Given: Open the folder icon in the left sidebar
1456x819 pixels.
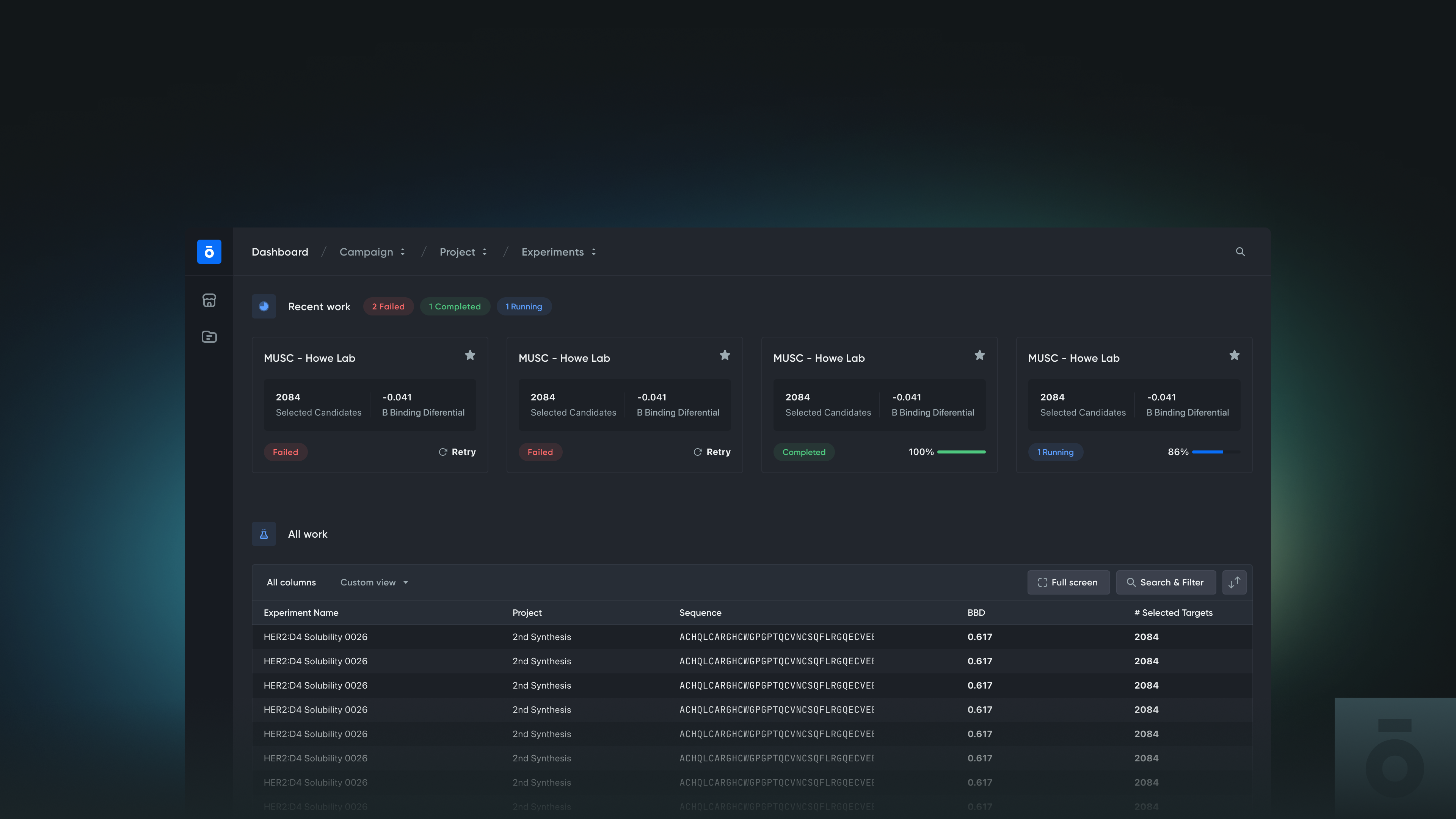Looking at the screenshot, I should [x=209, y=336].
